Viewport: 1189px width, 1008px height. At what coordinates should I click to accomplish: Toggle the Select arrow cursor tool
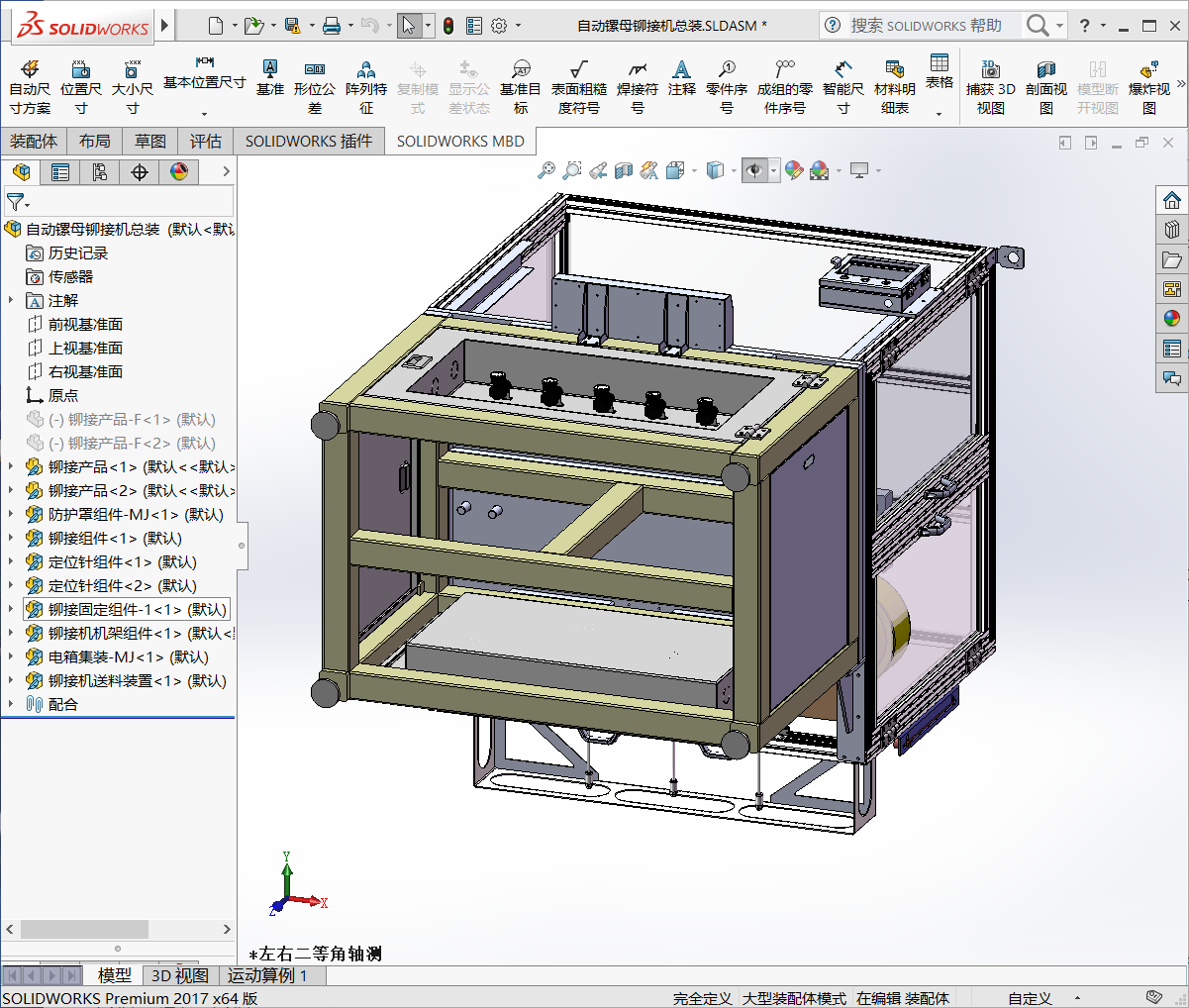point(409,26)
